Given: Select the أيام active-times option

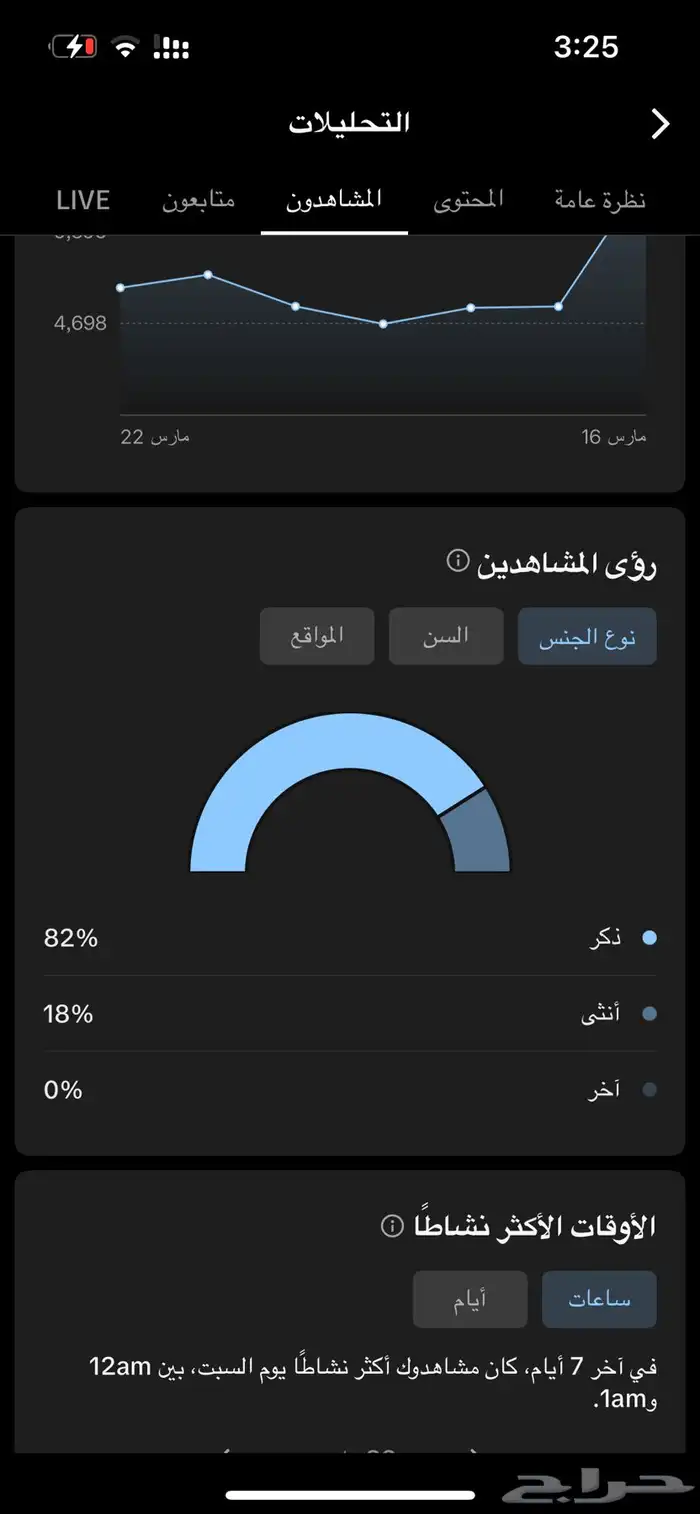Looking at the screenshot, I should (470, 1299).
